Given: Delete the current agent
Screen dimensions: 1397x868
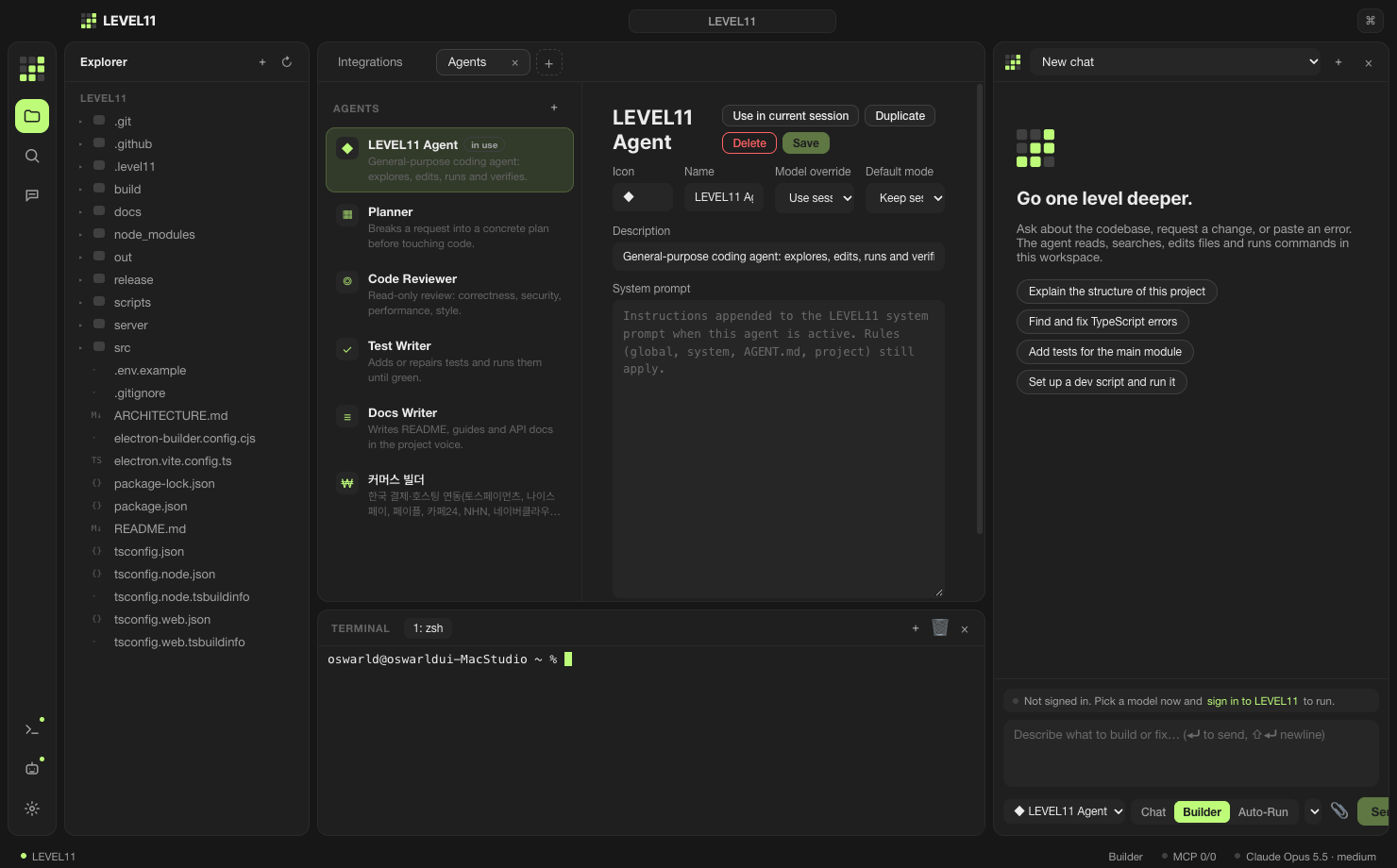Looking at the screenshot, I should point(749,143).
